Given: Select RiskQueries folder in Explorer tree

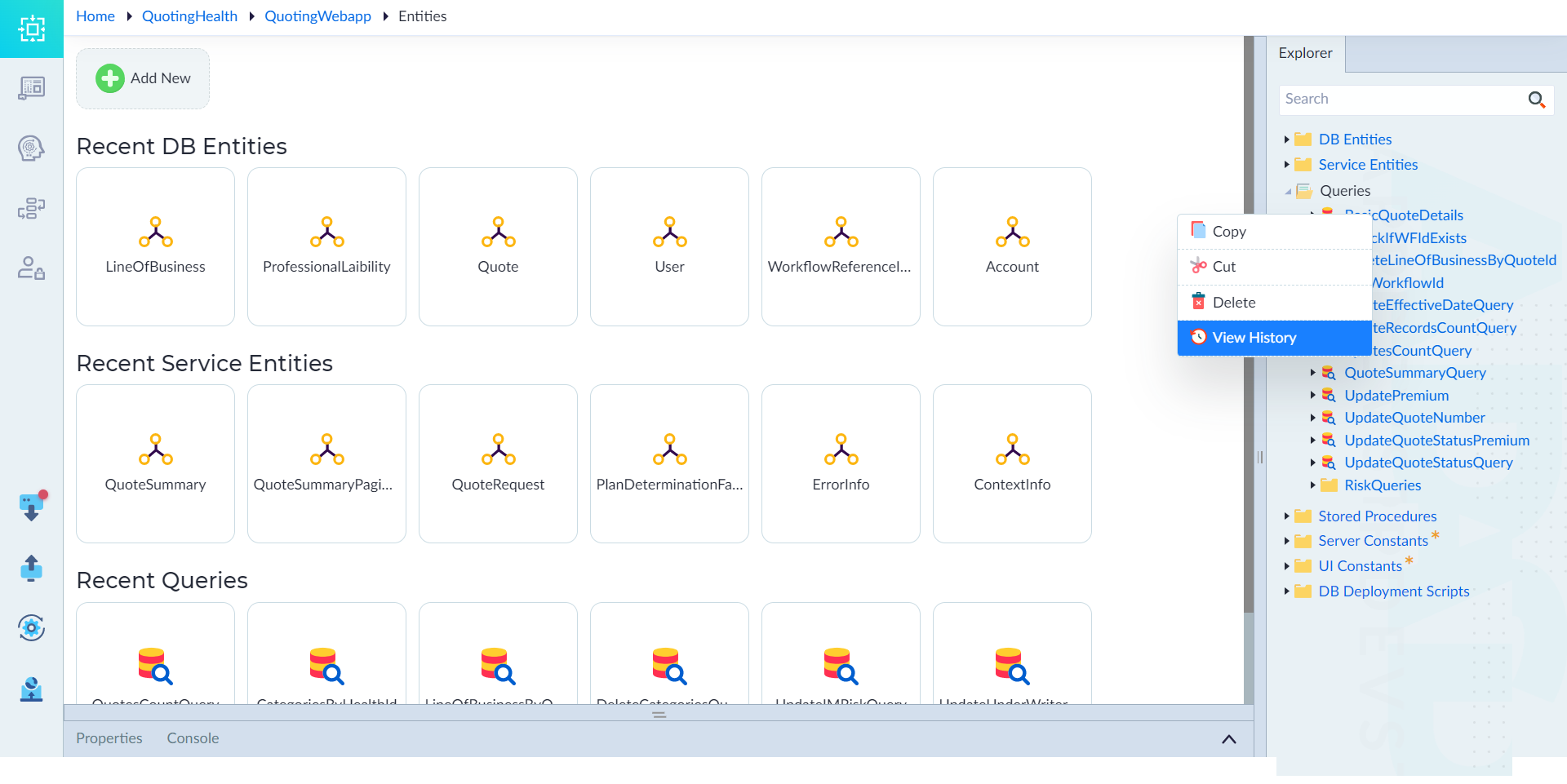Looking at the screenshot, I should coord(1383,485).
